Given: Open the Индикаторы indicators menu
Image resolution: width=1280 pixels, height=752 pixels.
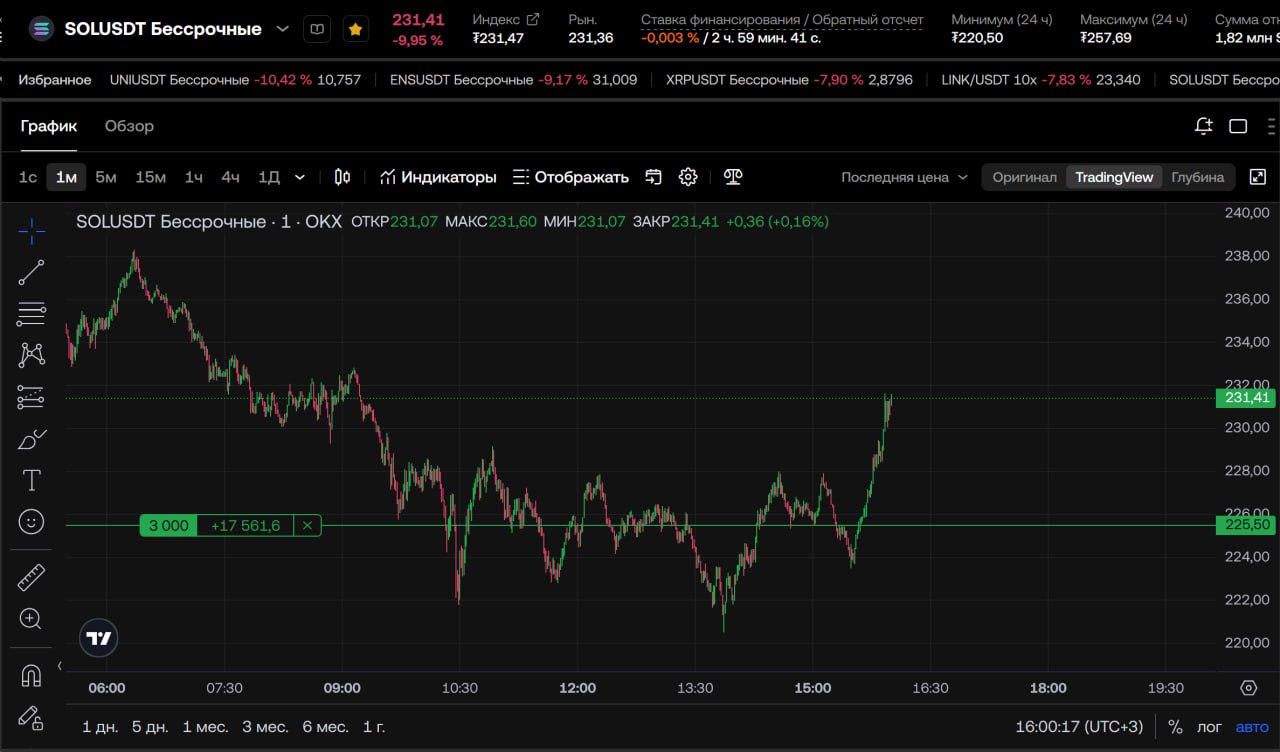Looking at the screenshot, I should (438, 177).
